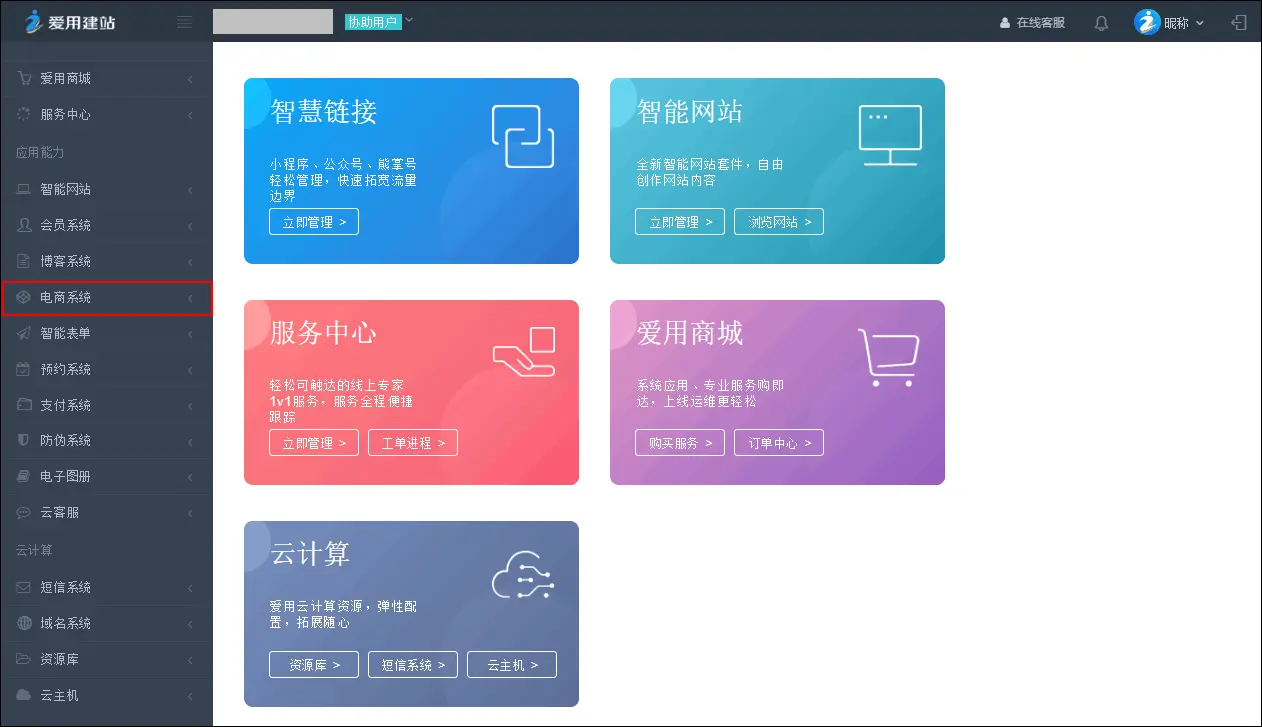The height and width of the screenshot is (727, 1262).
Task: Click 工单进程 button on 服务中心 card
Action: (412, 443)
